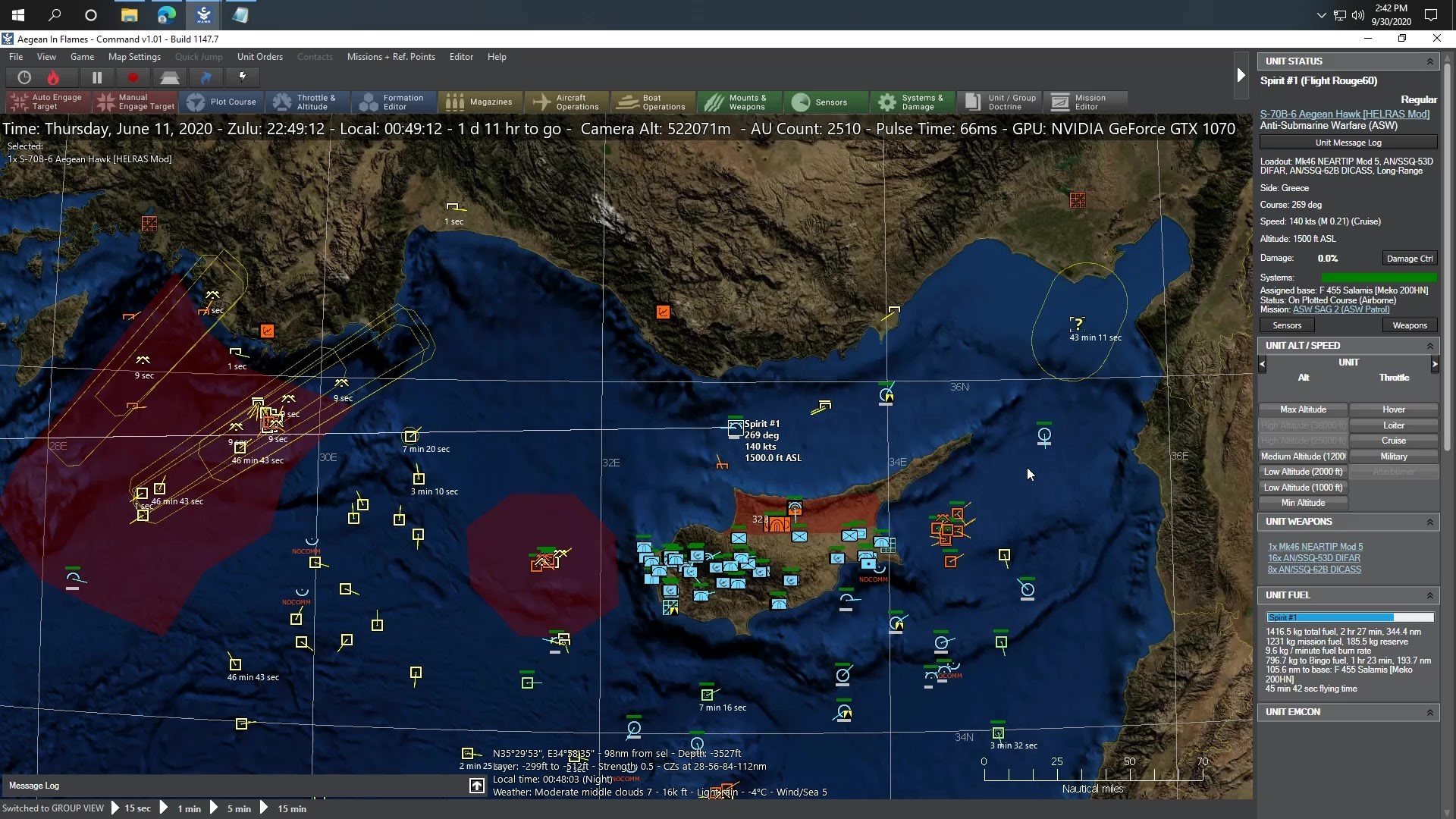Click the lightning bolt toolbar icon

click(x=243, y=77)
